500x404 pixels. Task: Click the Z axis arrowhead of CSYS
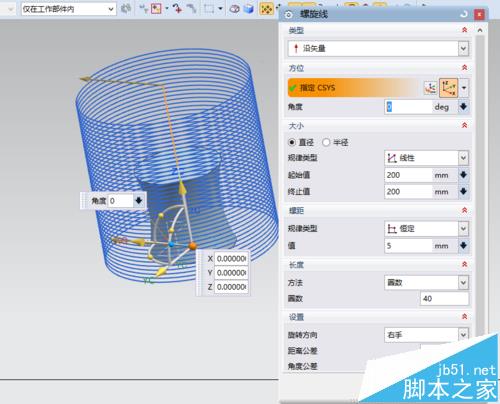[x=182, y=187]
